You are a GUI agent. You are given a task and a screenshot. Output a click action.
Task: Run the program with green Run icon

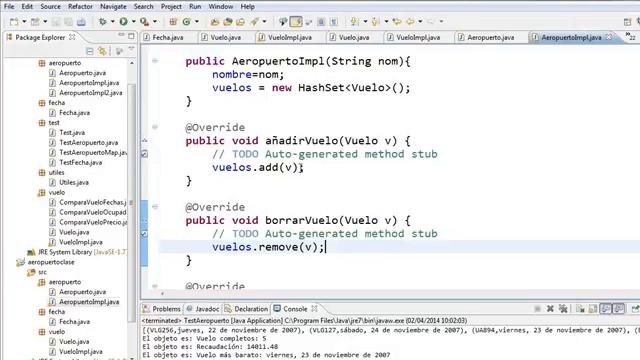pyautogui.click(x=123, y=22)
